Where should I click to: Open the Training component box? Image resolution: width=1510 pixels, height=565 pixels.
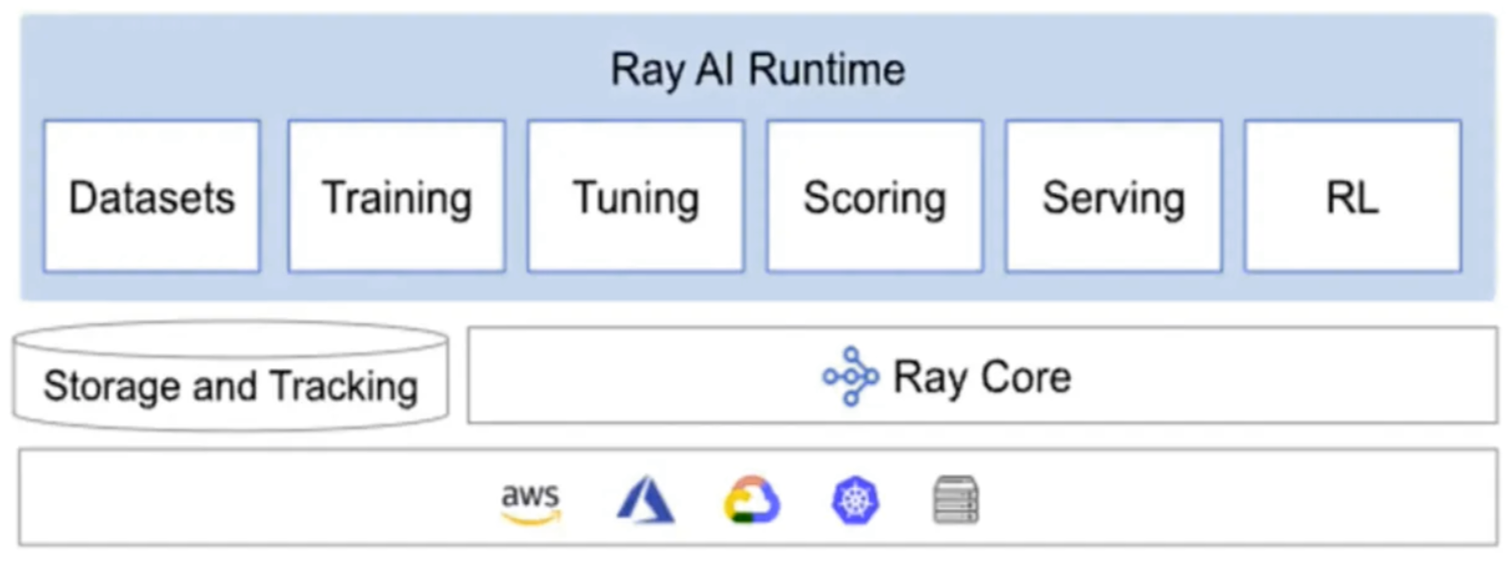396,196
